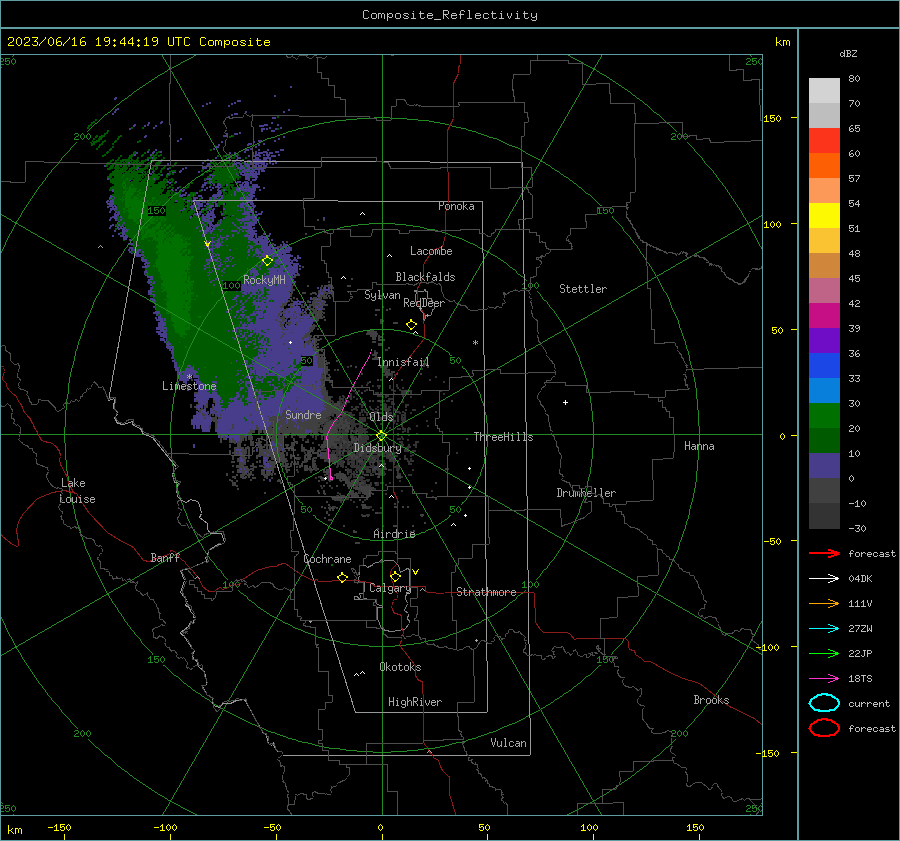Click the red swatch above 65 dBZ
Image resolution: width=900 pixels, height=841 pixels.
tap(824, 140)
